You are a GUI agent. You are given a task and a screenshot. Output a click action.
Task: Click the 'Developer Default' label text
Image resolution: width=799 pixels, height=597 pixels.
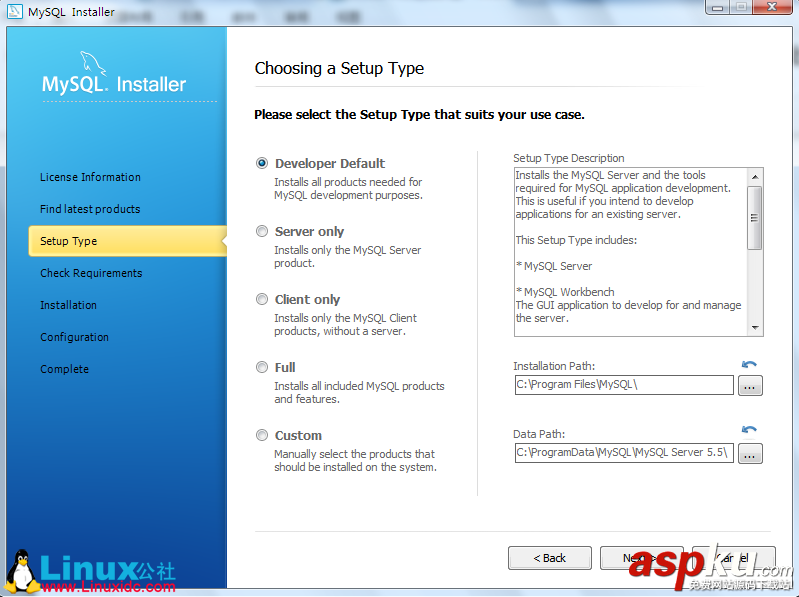(330, 164)
